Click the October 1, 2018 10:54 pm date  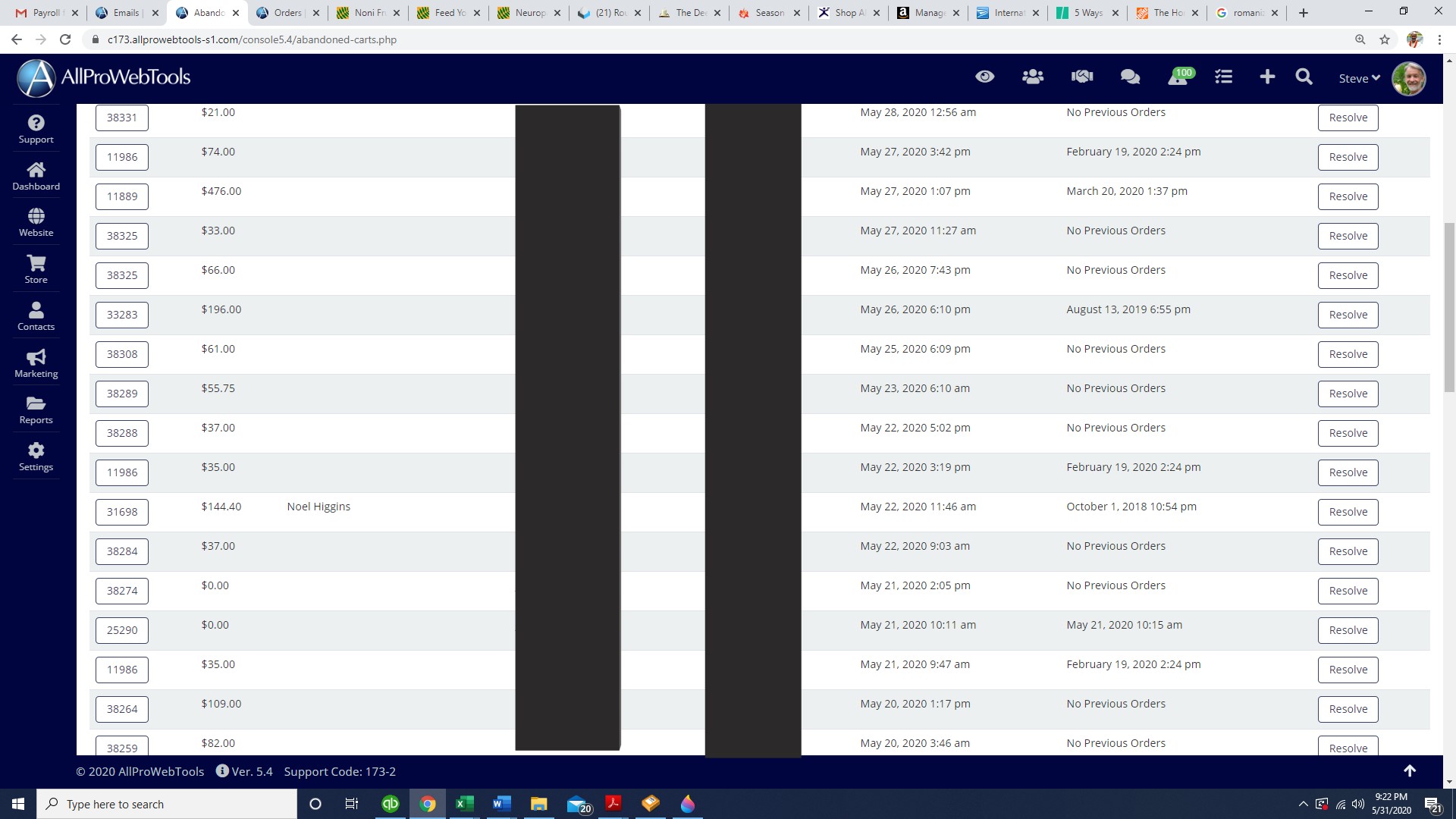click(x=1131, y=507)
